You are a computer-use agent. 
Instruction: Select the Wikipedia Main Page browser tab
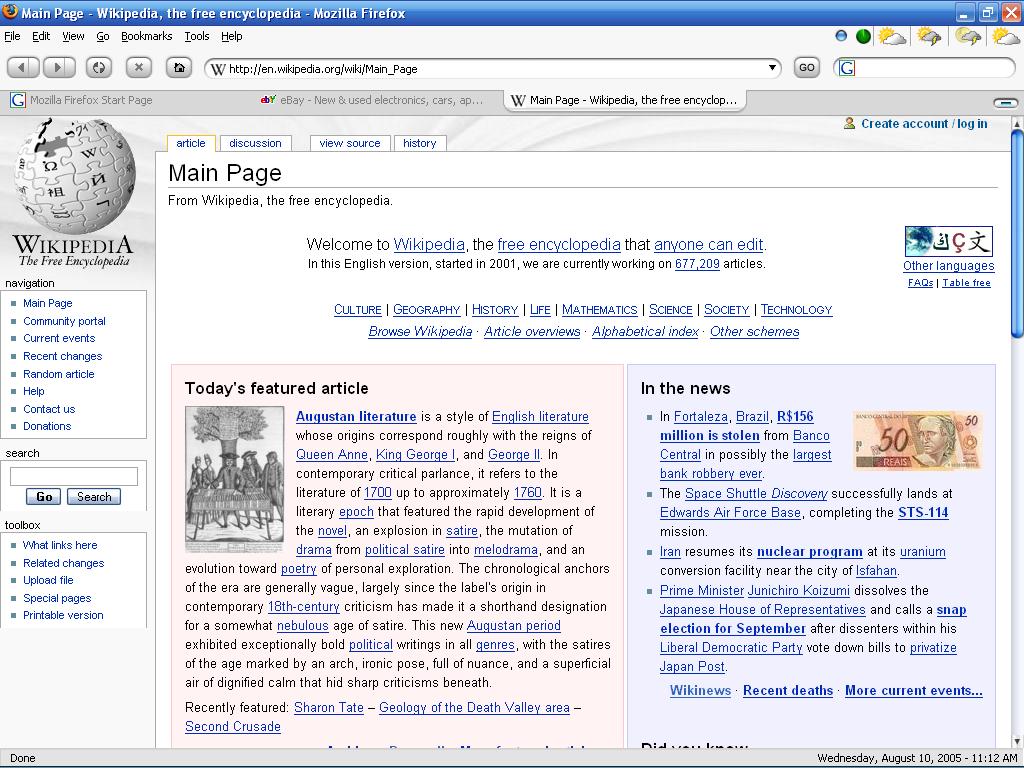coord(624,100)
